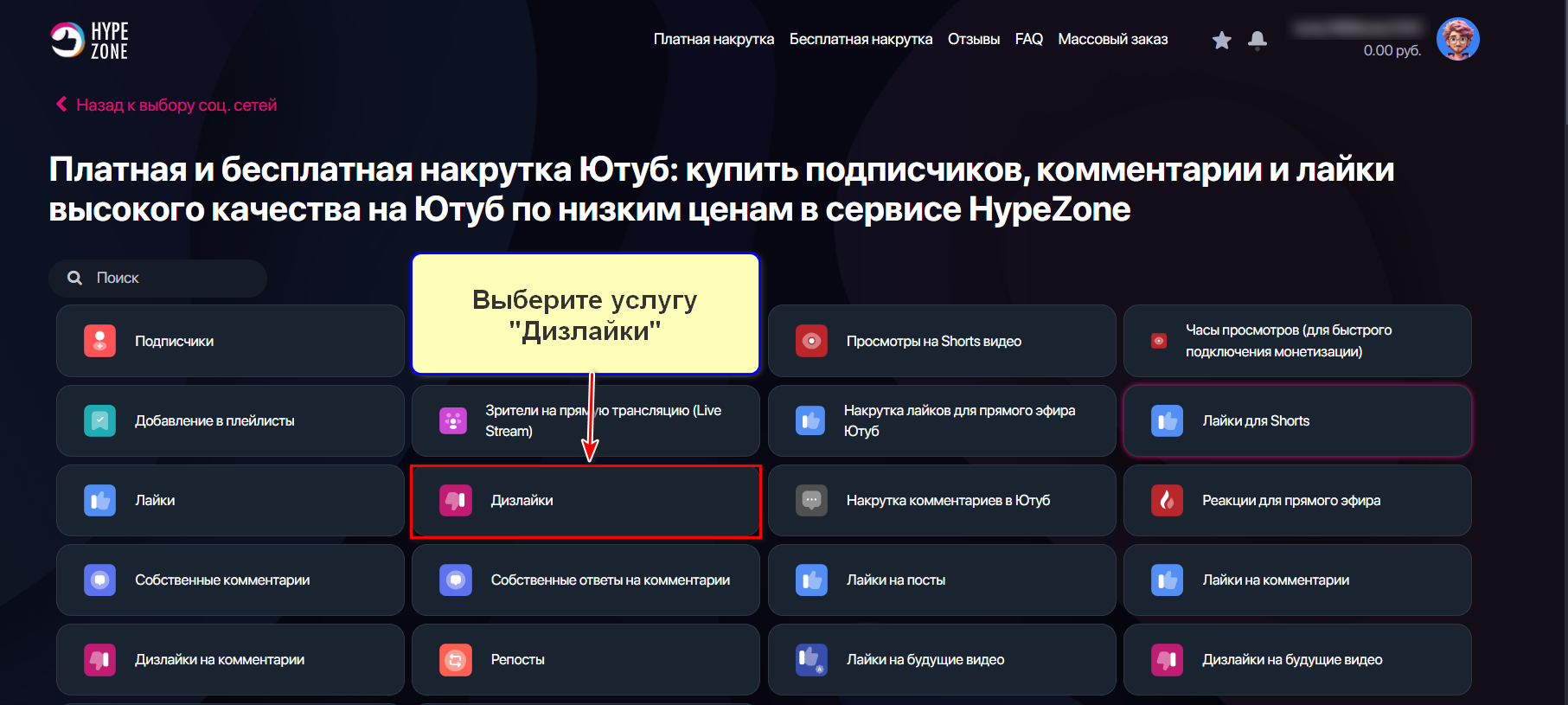Click the Лайки на посты label
Image resolution: width=1568 pixels, height=705 pixels.
pyautogui.click(x=895, y=580)
